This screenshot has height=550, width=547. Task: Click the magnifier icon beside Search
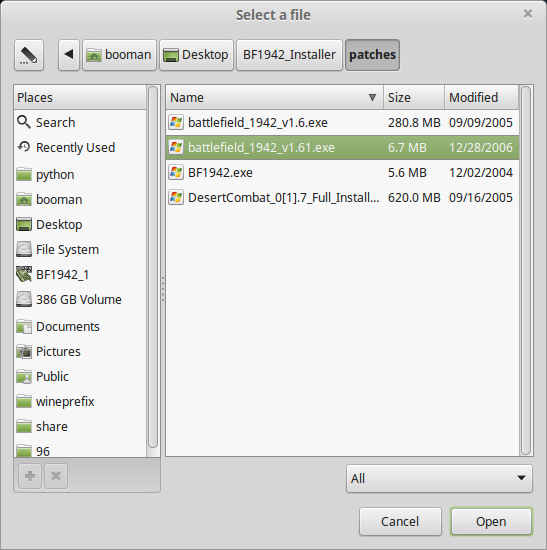tap(24, 122)
